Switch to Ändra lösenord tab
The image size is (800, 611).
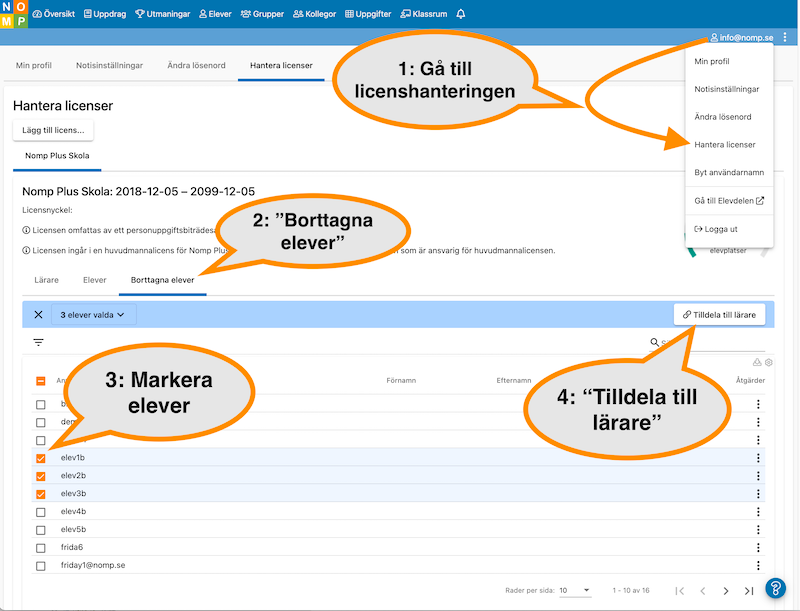pyautogui.click(x=196, y=65)
